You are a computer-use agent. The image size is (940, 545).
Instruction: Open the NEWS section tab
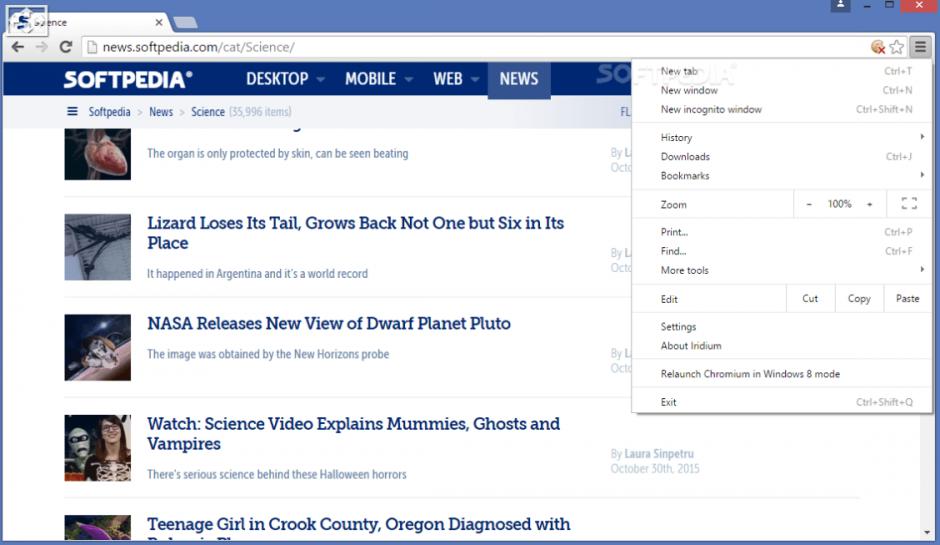tap(519, 79)
